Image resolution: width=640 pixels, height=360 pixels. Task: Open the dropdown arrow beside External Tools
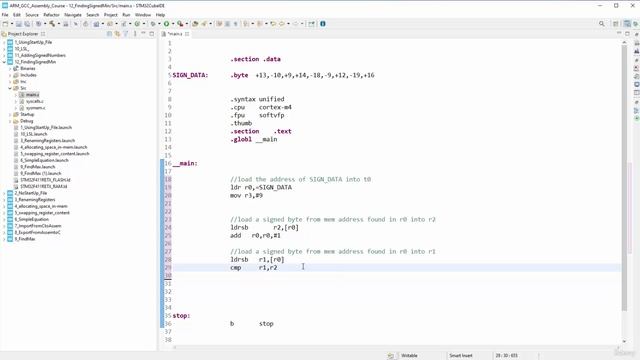[187, 24]
